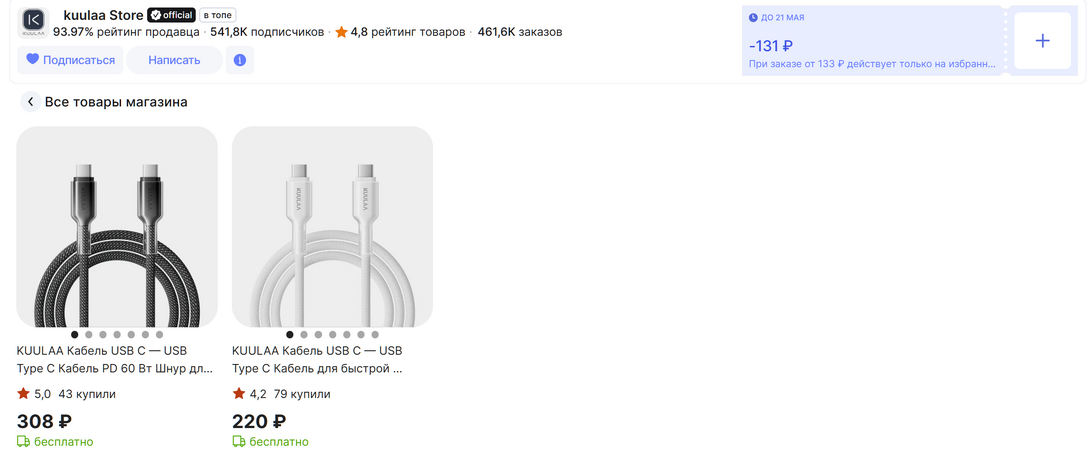Click the 'в топе' badge
This screenshot has width=1090, height=455.
[x=218, y=15]
